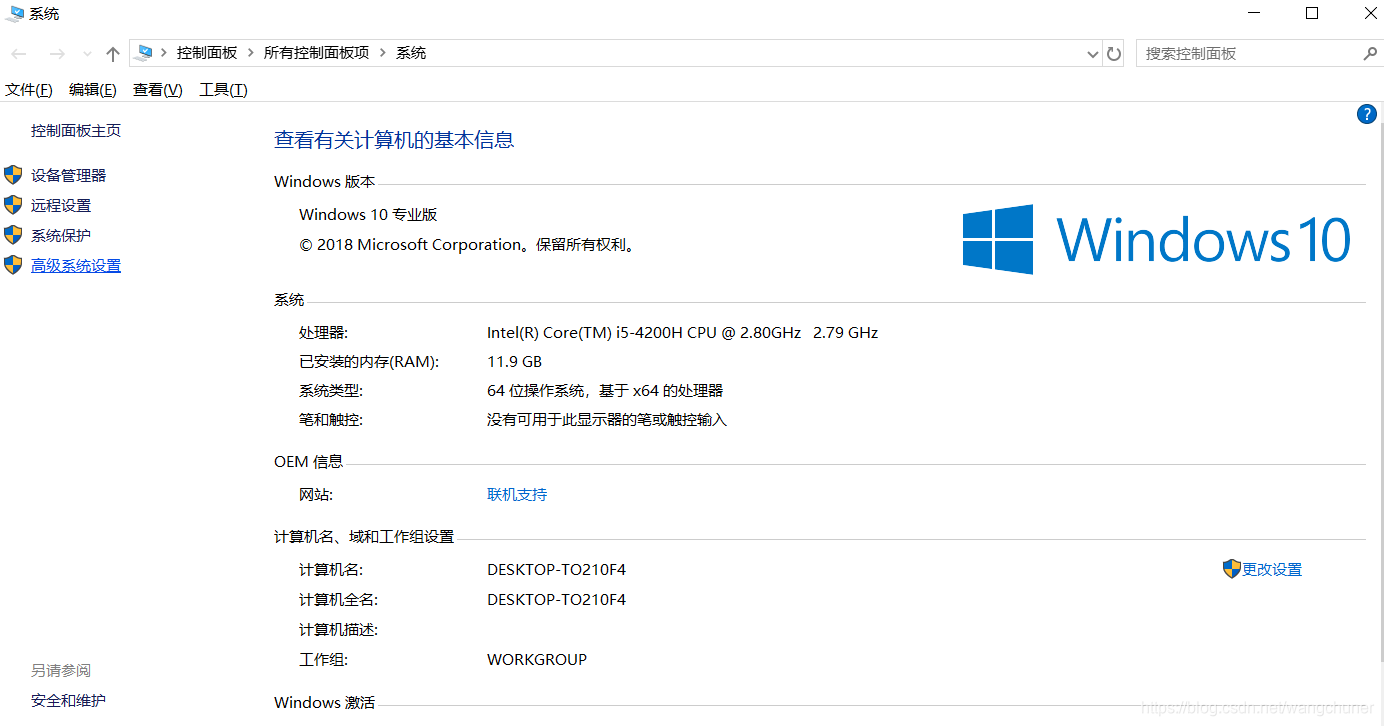The width and height of the screenshot is (1384, 726).
Task: Open the 文件(F) menu
Action: pos(28,90)
